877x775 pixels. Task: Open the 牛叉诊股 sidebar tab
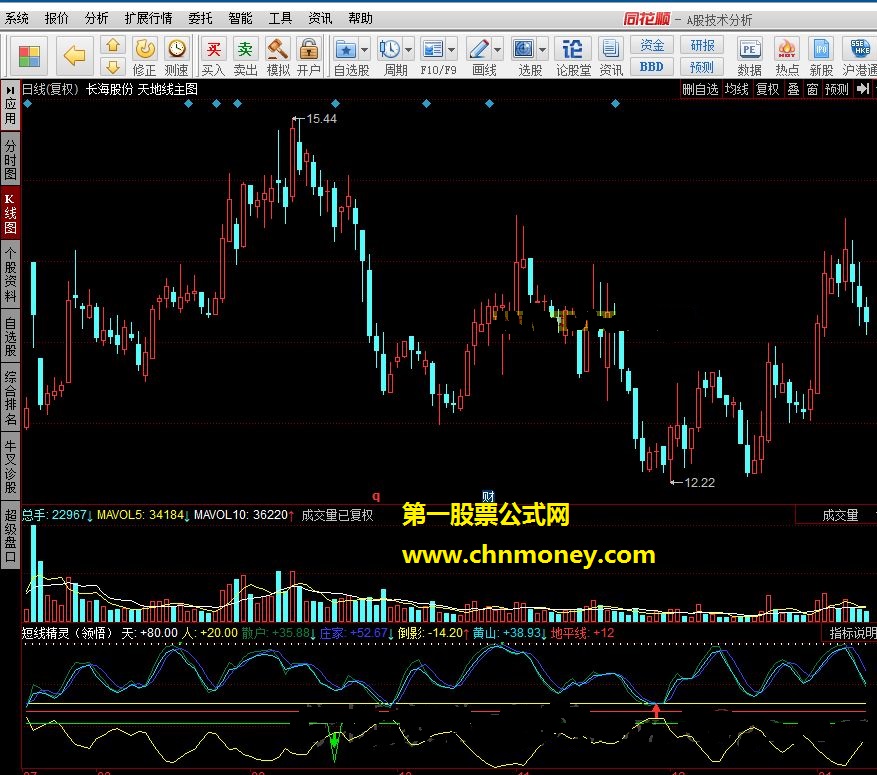[x=10, y=465]
